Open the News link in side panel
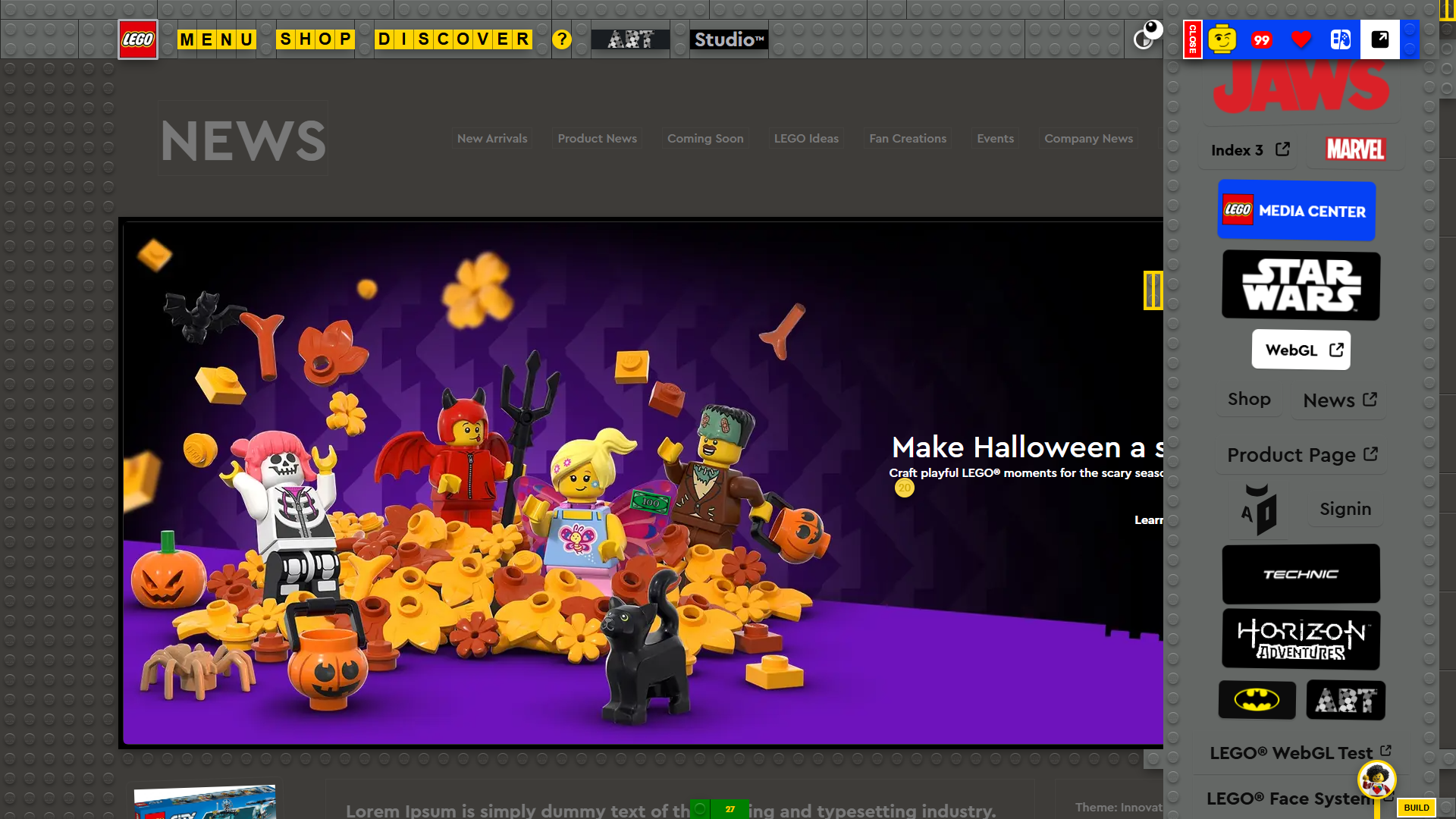The height and width of the screenshot is (819, 1456). tap(1340, 400)
